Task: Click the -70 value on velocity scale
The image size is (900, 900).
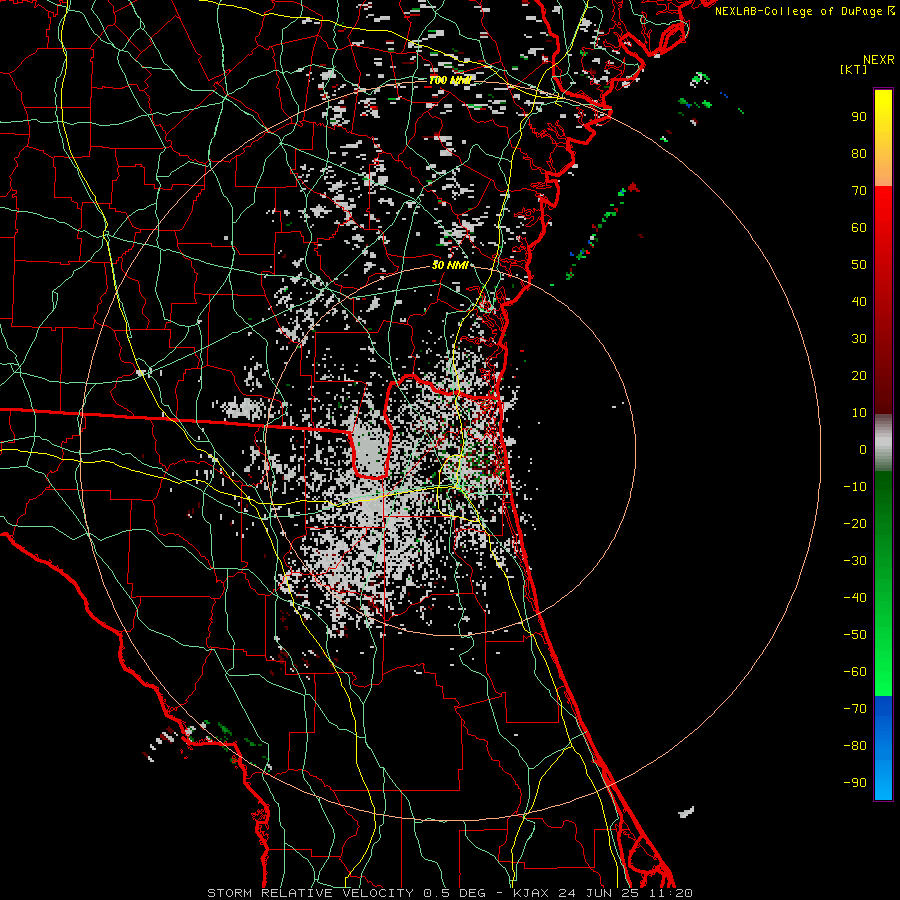Action: [855, 709]
